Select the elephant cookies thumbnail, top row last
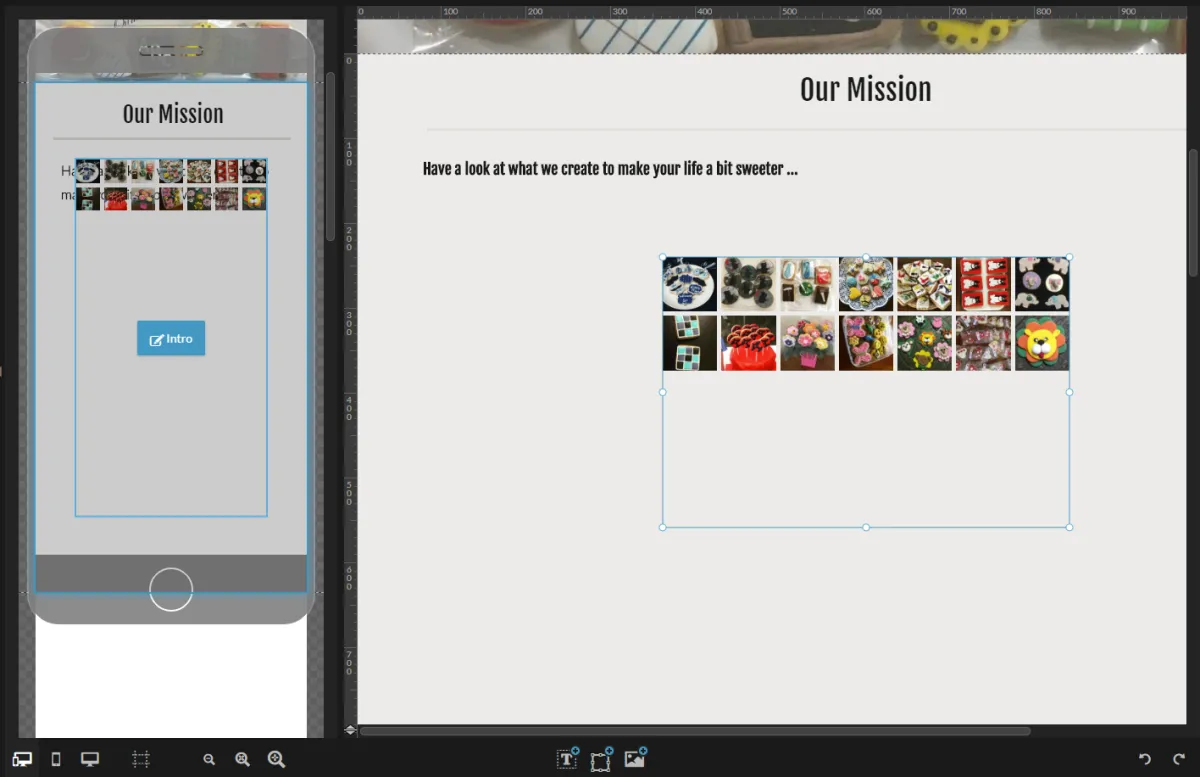Image resolution: width=1200 pixels, height=777 pixels. point(1042,285)
